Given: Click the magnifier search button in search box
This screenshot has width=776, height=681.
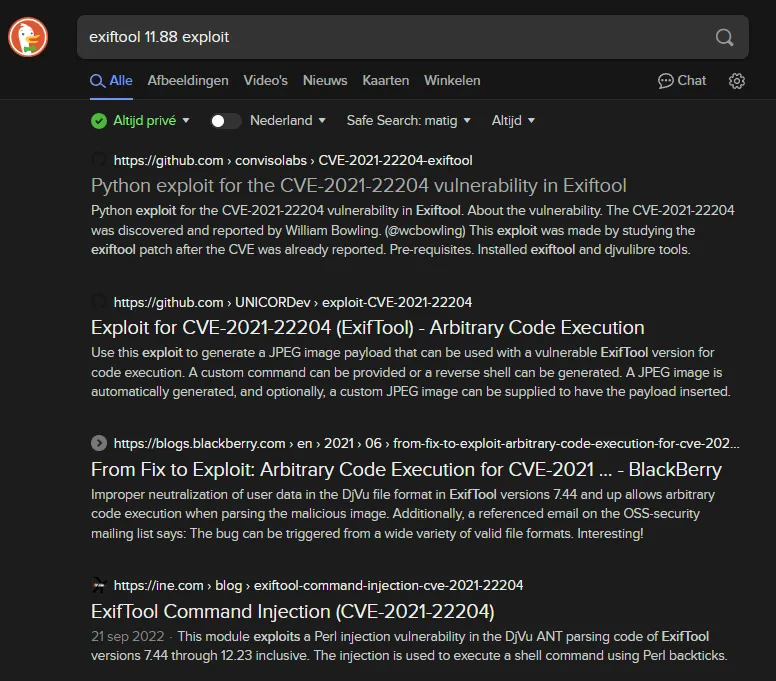Looking at the screenshot, I should pos(724,37).
